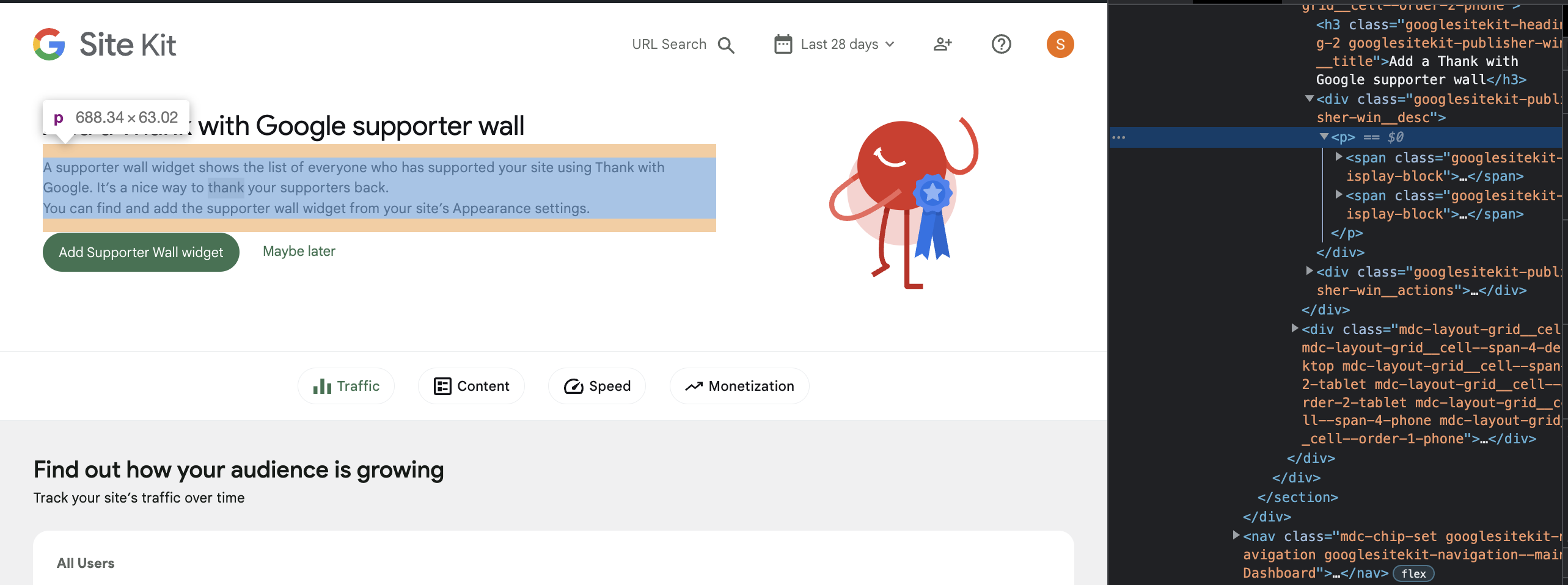
Task: Click the Monetization trend arrow icon
Action: 694,386
